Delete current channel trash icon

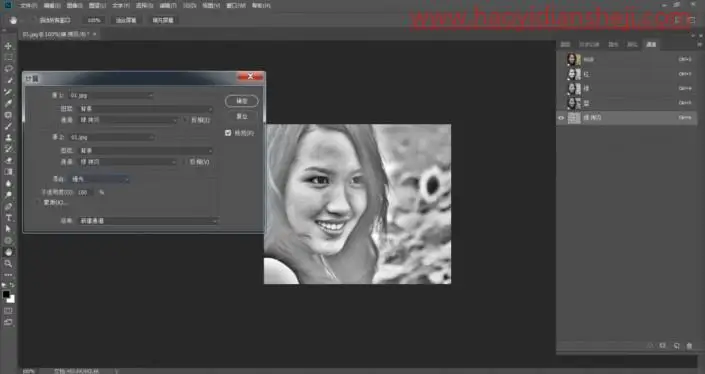[x=689, y=346]
